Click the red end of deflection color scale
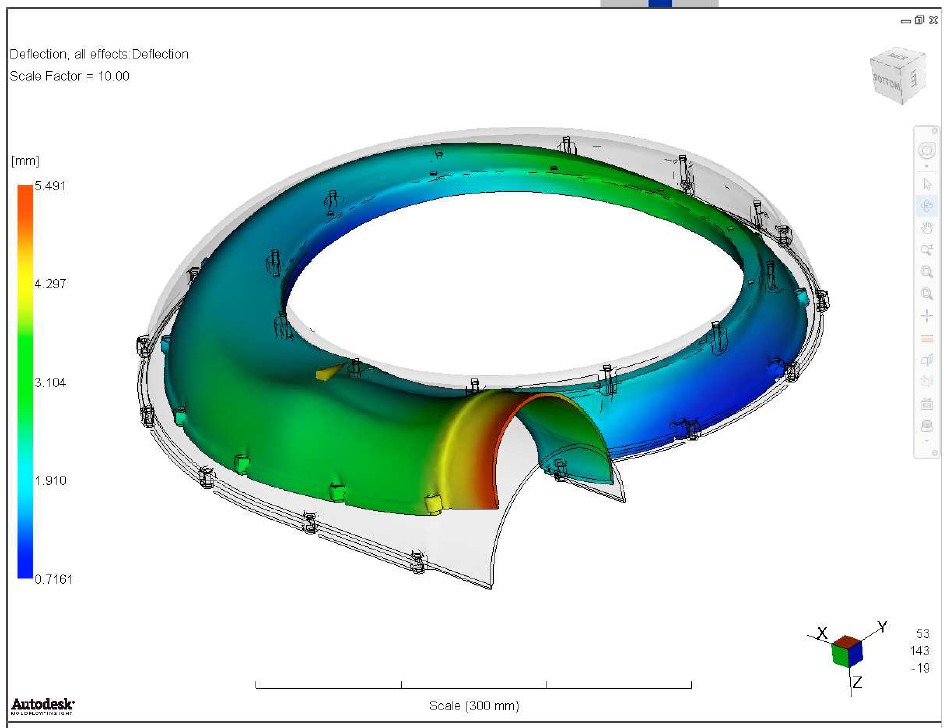The width and height of the screenshot is (951, 728). tap(25, 192)
